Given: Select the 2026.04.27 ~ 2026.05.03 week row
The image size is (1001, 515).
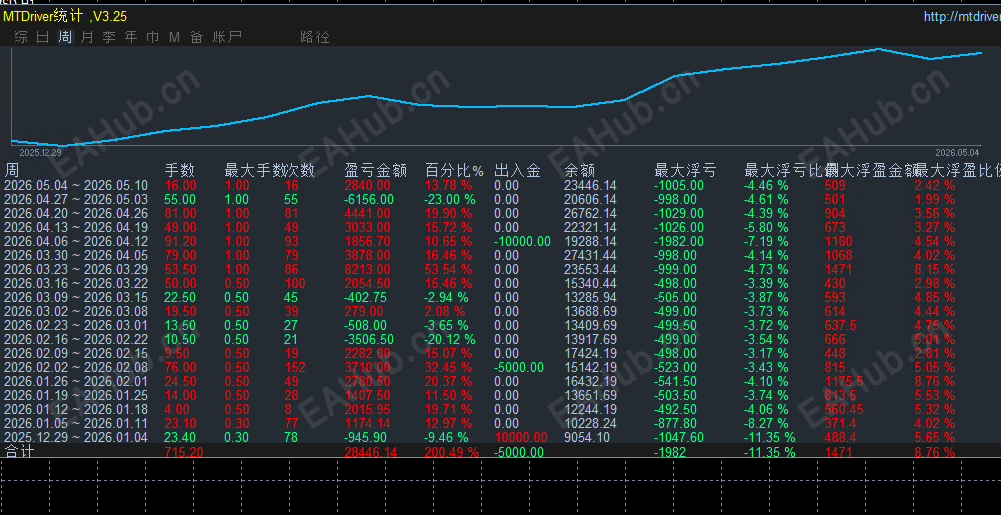Looking at the screenshot, I should point(500,200).
